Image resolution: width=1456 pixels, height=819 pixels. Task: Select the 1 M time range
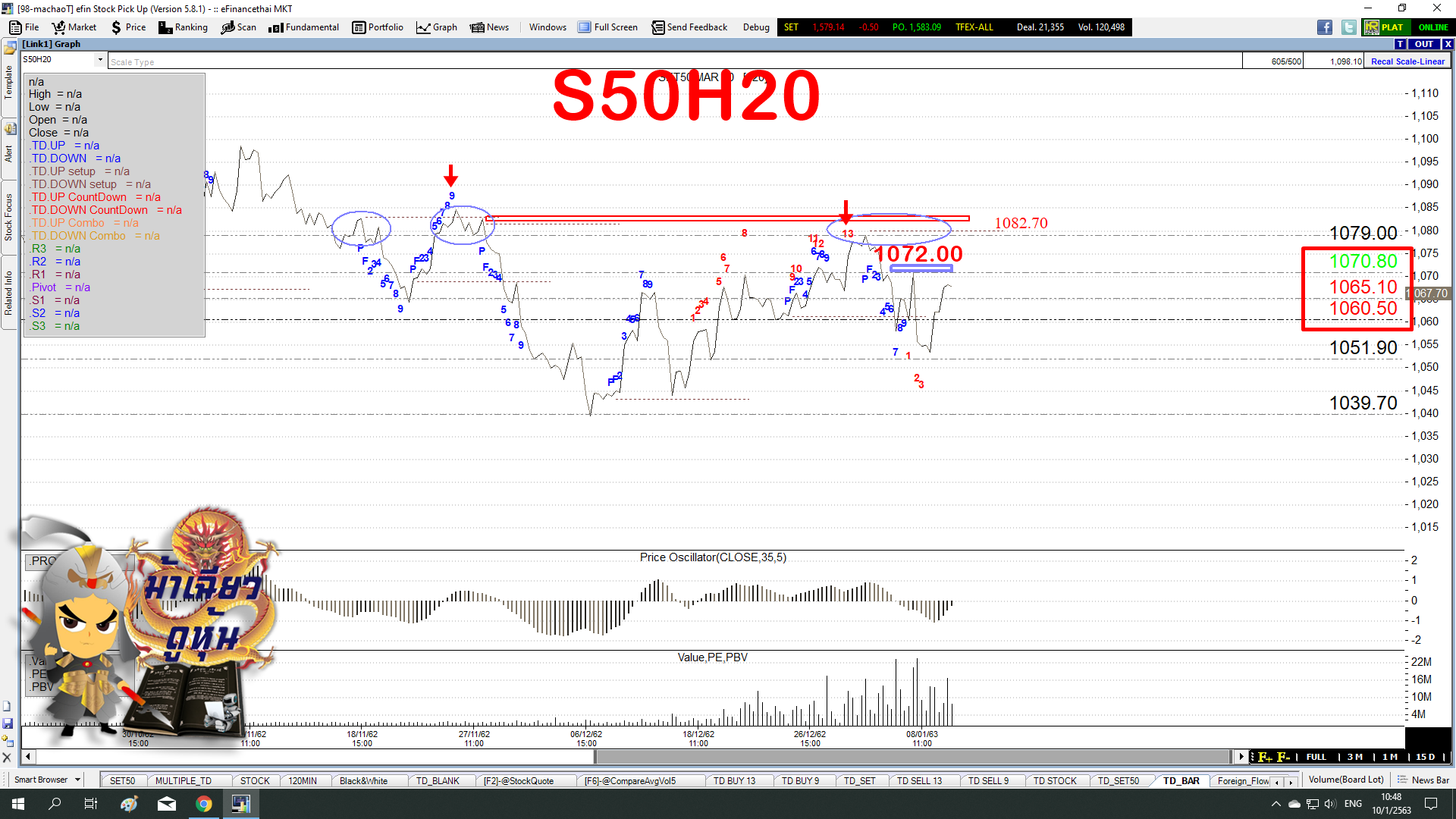pos(1389,757)
